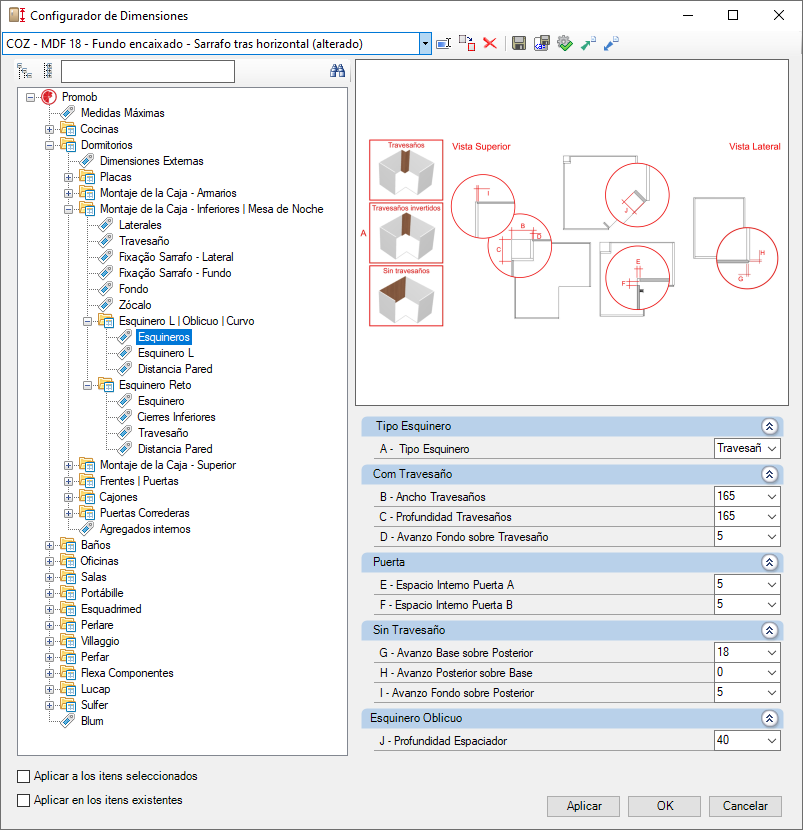Select the Frentes | Puertas tree item
The image size is (803, 830).
(x=139, y=481)
